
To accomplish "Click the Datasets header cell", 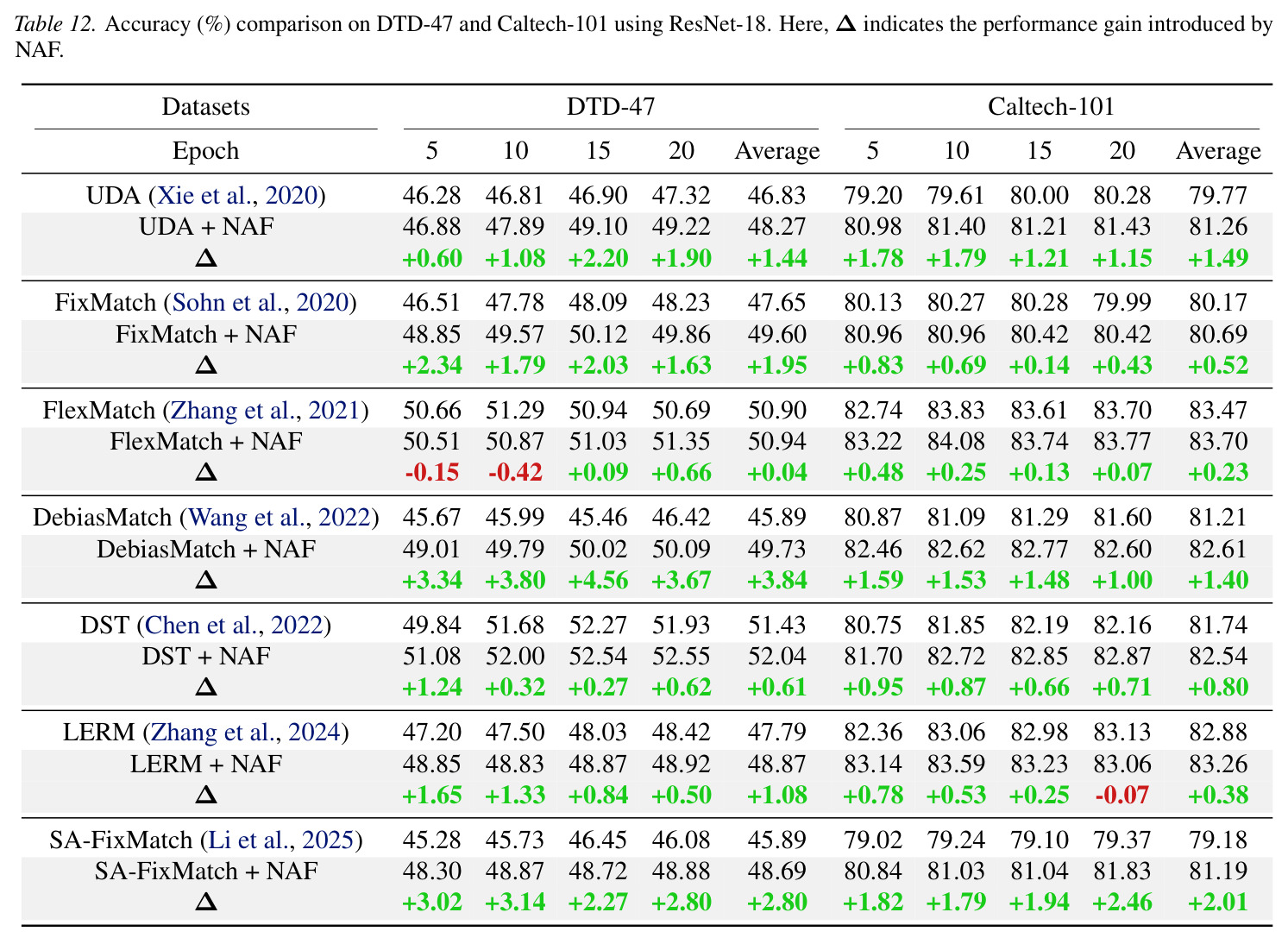I will coord(206,107).
